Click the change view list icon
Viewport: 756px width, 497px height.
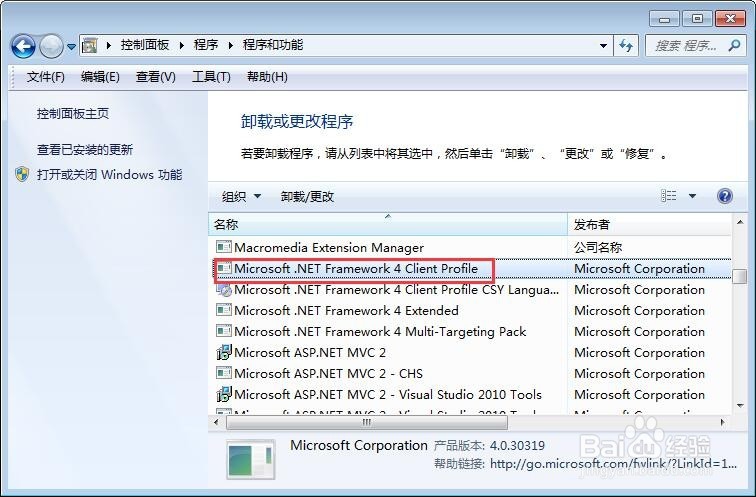click(668, 196)
